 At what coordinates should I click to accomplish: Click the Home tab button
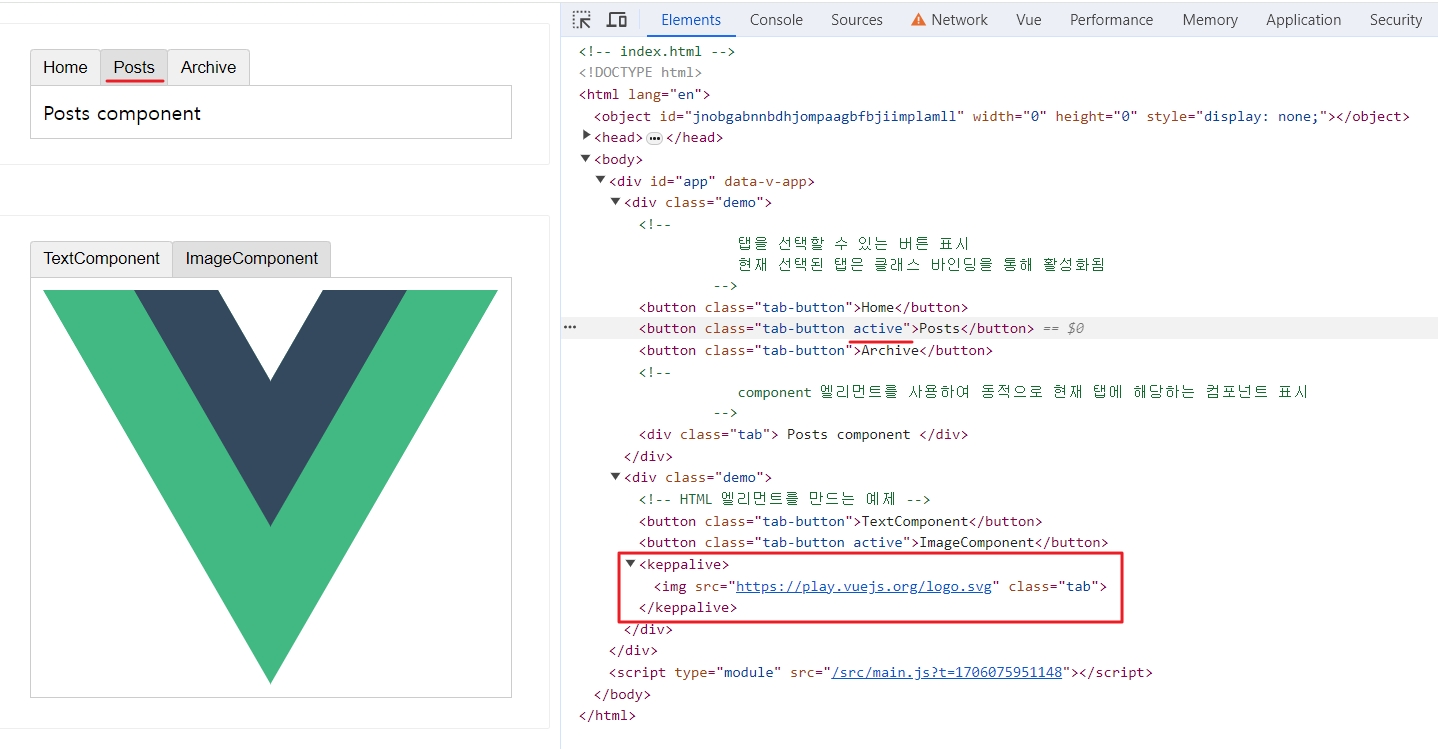click(x=66, y=67)
